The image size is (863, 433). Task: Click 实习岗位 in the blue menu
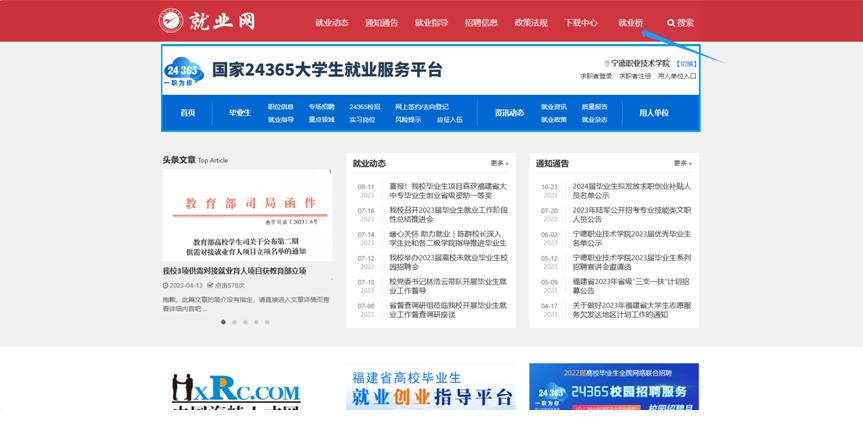tap(362, 119)
